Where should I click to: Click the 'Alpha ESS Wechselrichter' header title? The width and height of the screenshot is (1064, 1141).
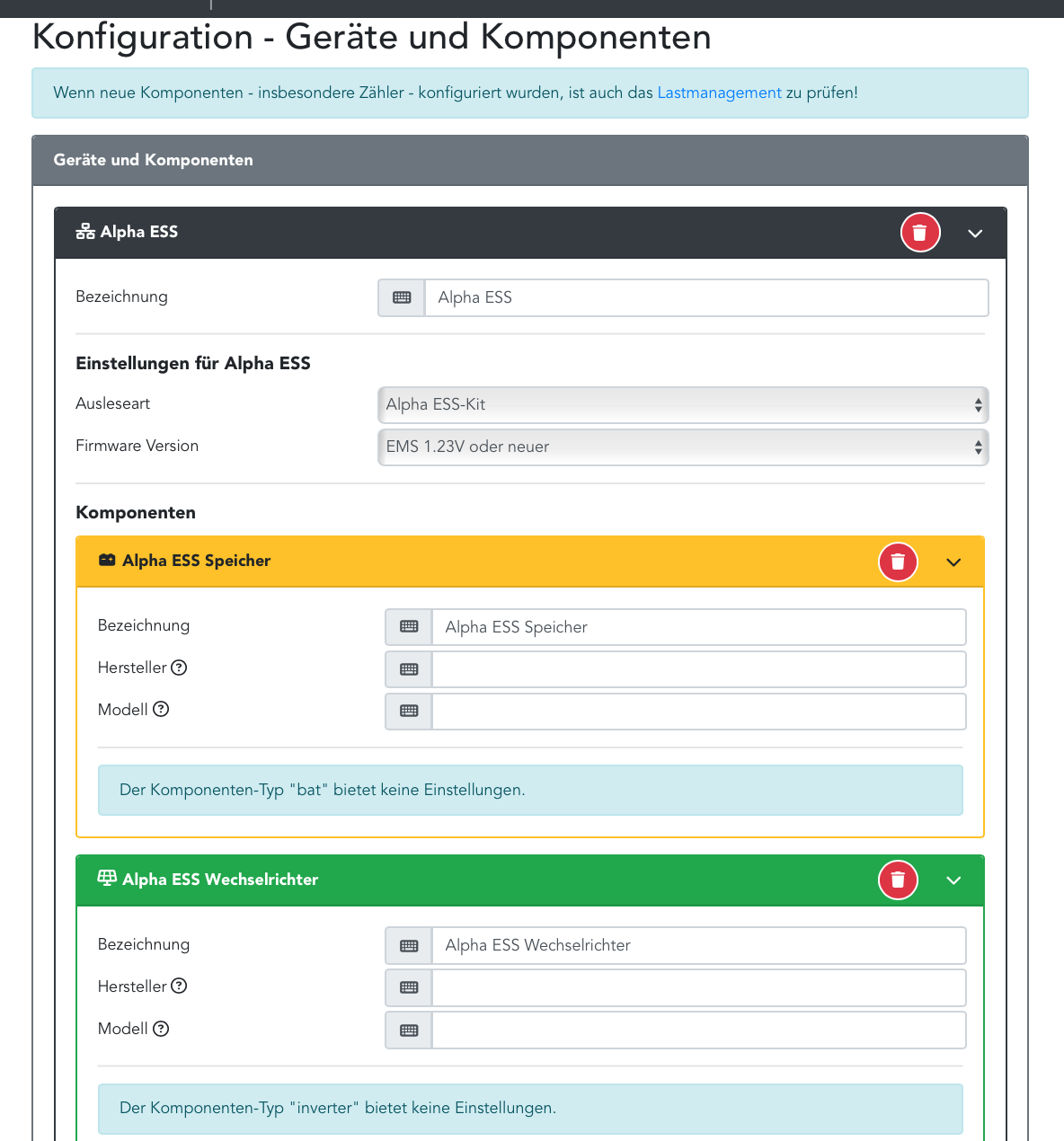(x=220, y=880)
